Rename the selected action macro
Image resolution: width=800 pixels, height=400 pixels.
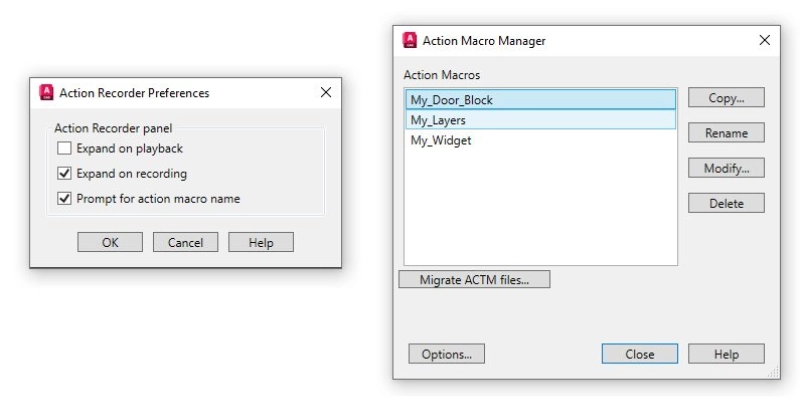click(x=727, y=133)
